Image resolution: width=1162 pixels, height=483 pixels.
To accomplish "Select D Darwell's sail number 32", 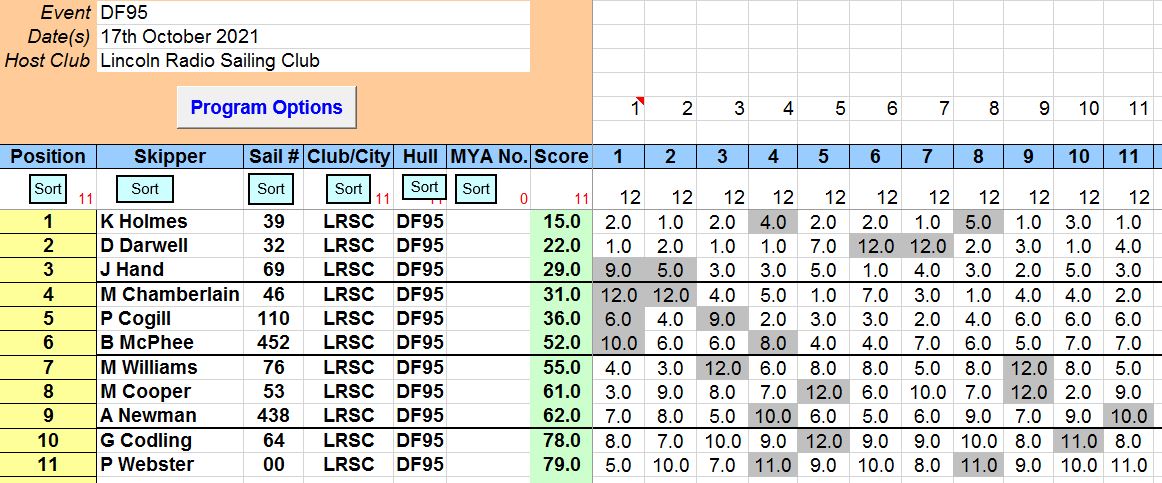I will pyautogui.click(x=273, y=245).
